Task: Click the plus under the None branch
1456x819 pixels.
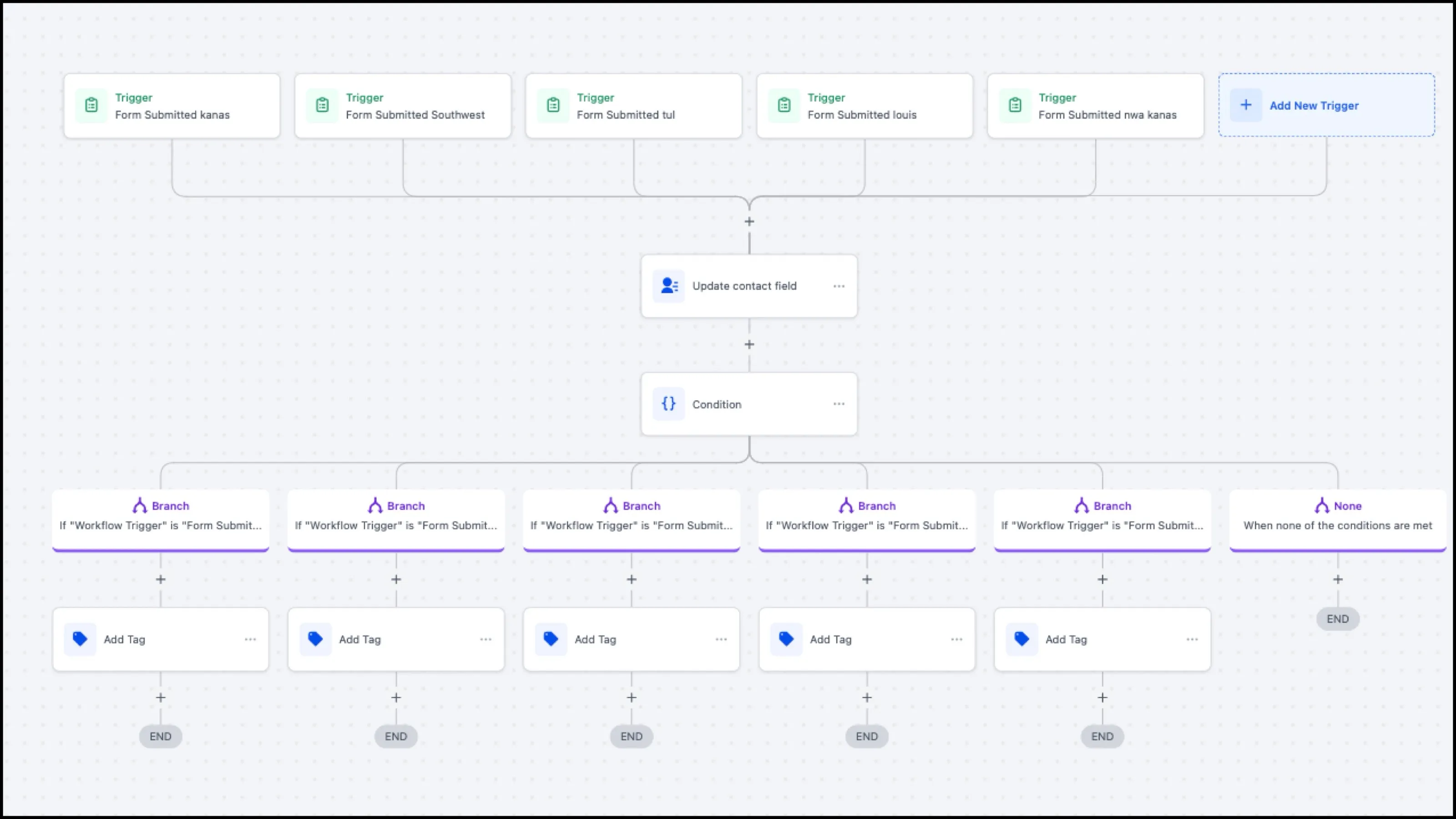Action: [1338, 579]
